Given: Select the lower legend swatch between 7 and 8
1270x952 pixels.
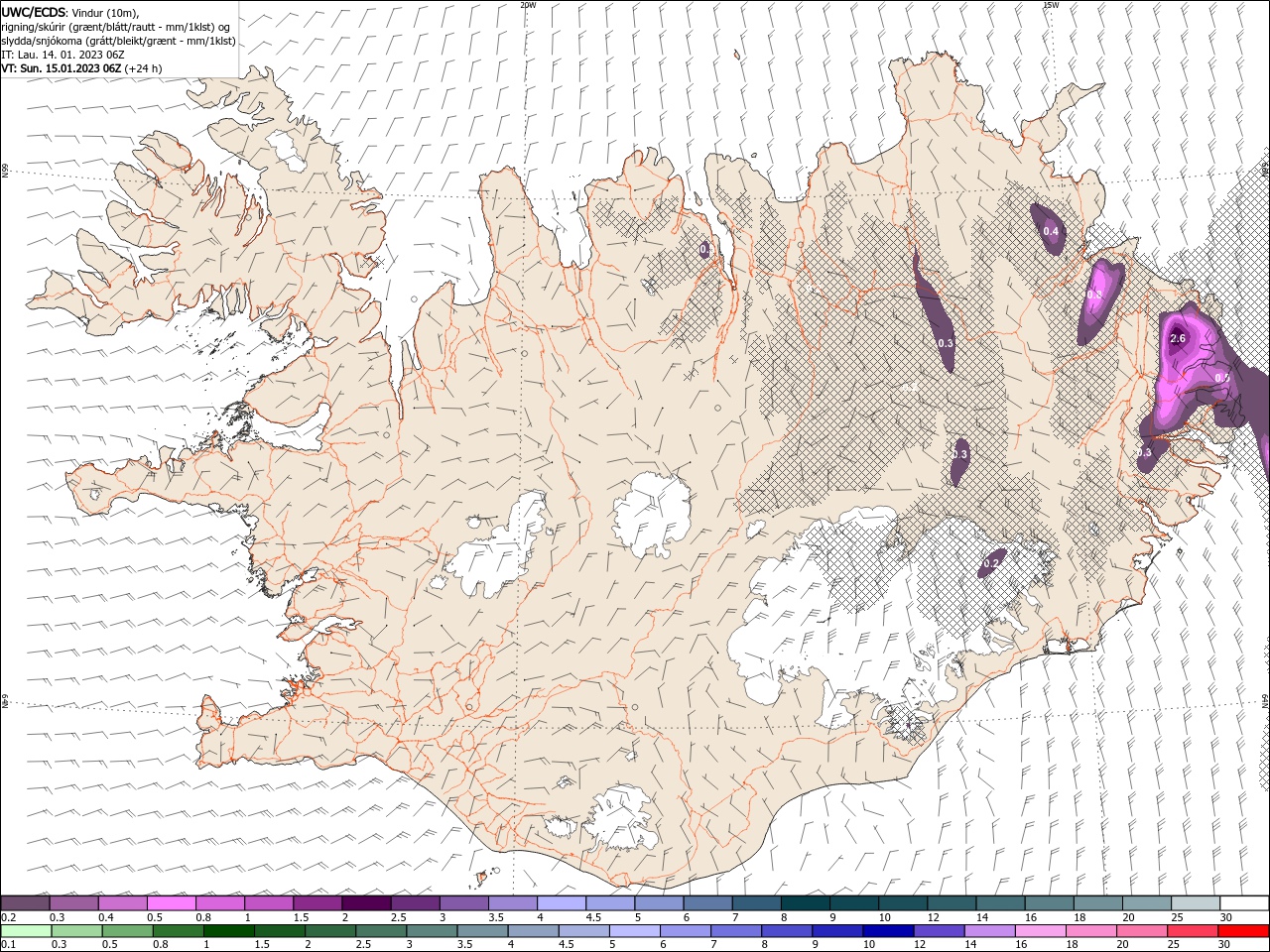Looking at the screenshot, I should [735, 931].
